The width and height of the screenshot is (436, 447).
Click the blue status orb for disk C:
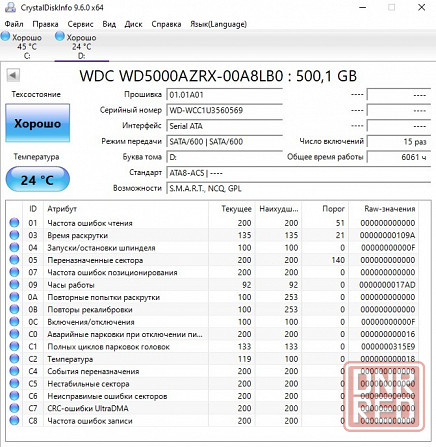[6, 36]
